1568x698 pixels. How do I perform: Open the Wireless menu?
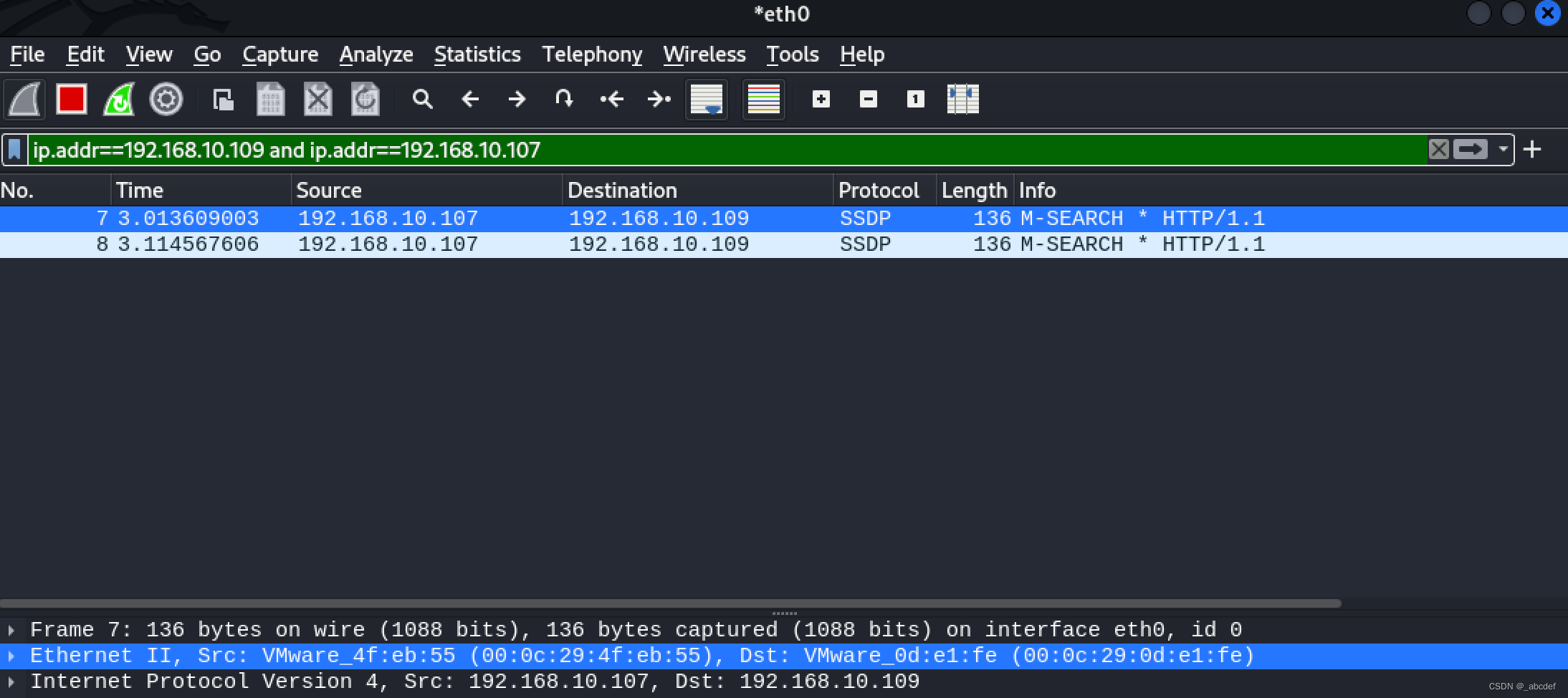point(704,54)
